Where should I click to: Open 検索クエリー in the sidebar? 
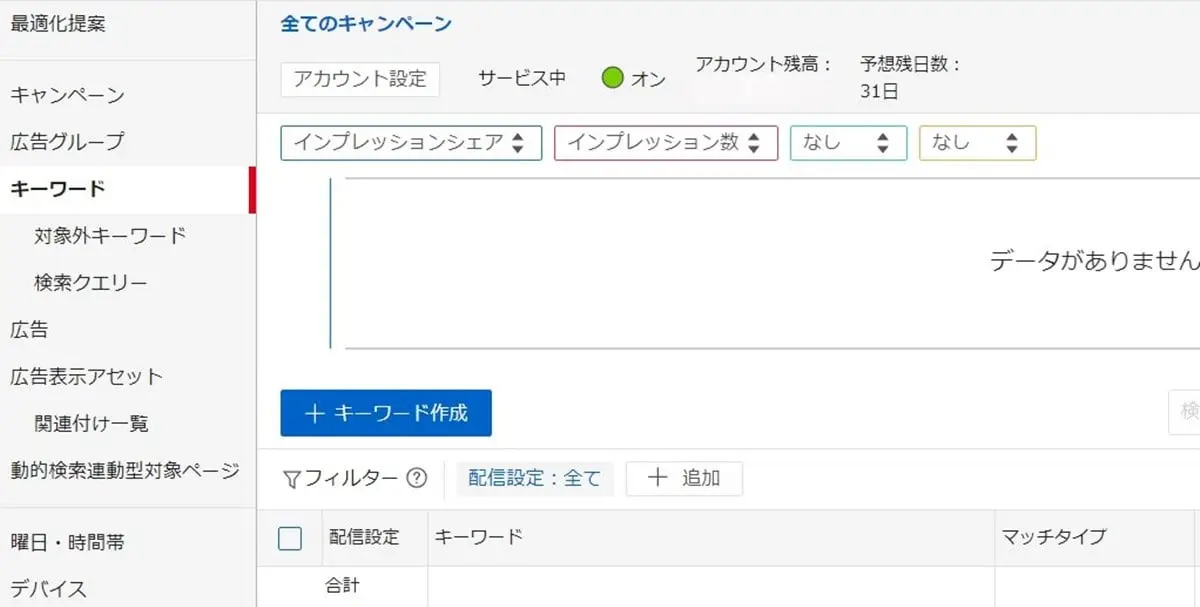point(90,283)
